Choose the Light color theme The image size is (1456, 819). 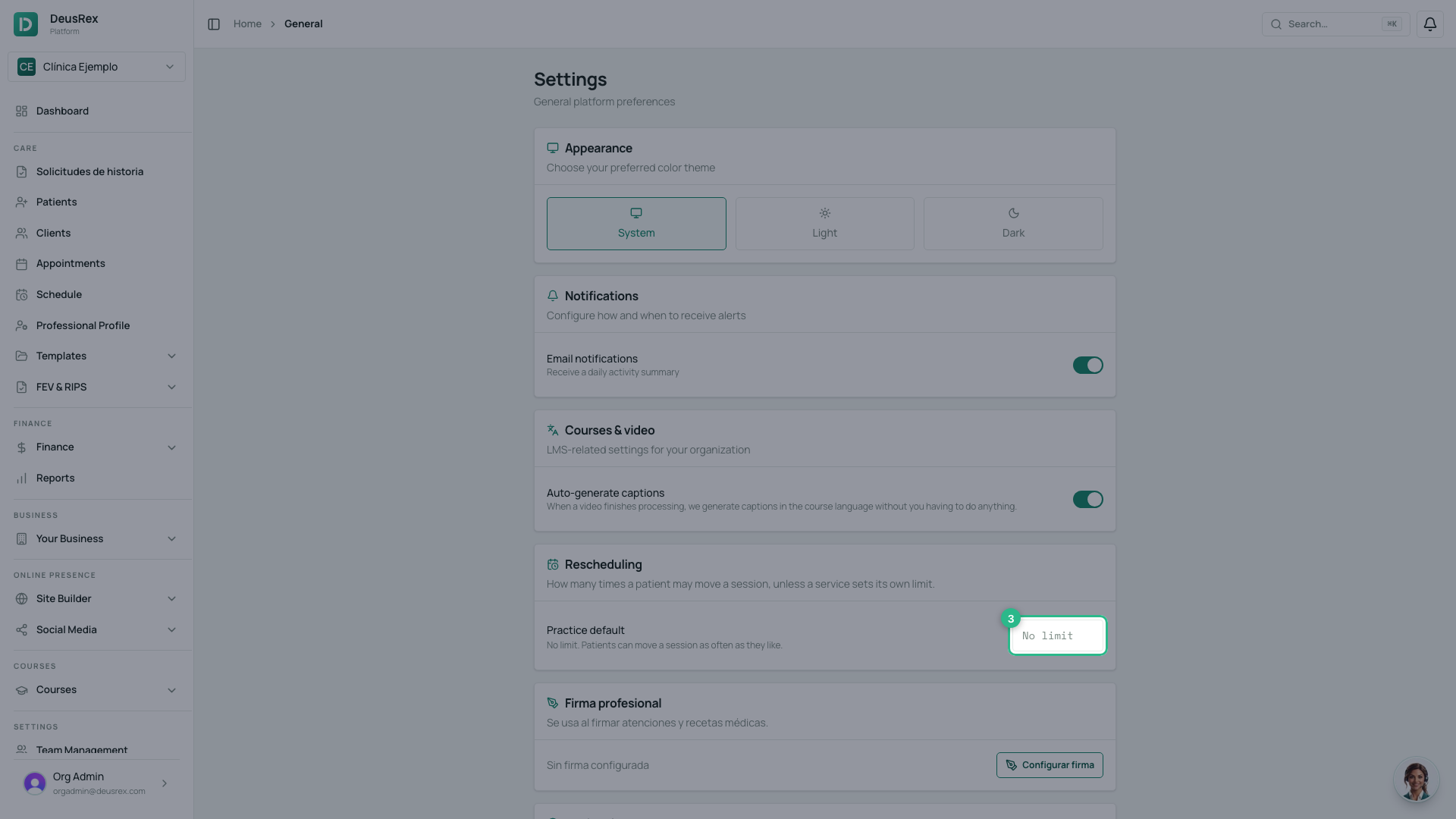pos(824,224)
